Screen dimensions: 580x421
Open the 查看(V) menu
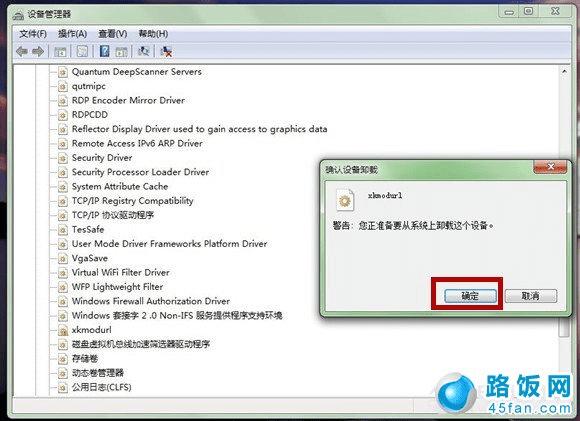pyautogui.click(x=112, y=34)
